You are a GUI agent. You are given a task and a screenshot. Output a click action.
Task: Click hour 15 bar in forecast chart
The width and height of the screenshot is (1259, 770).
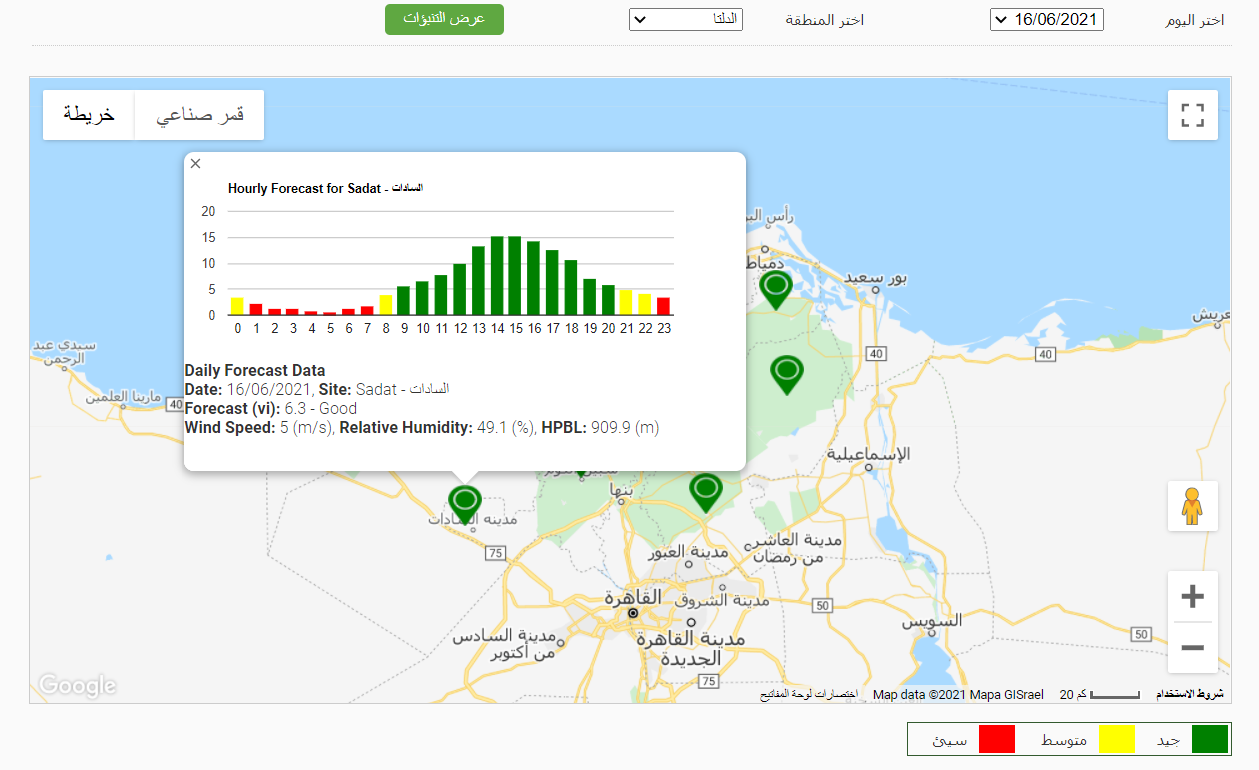515,276
